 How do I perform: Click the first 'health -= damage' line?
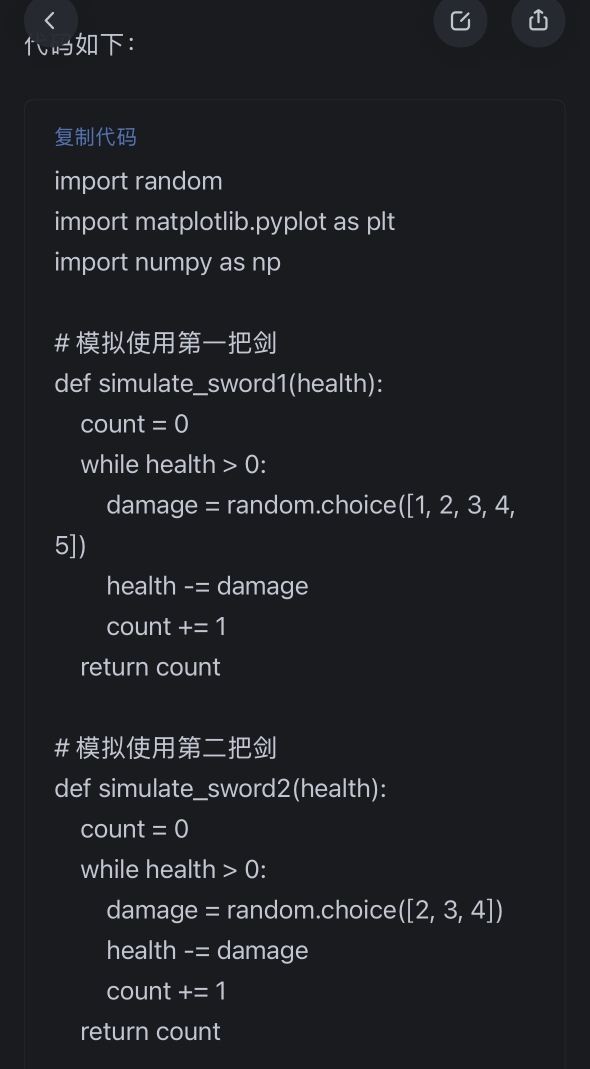point(207,586)
